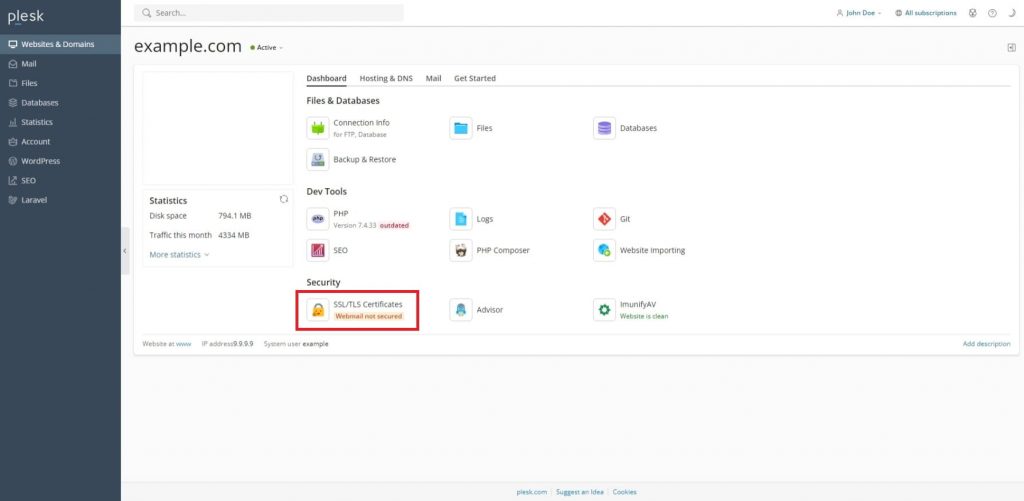Open Account in the left sidebar

click(x=60, y=142)
